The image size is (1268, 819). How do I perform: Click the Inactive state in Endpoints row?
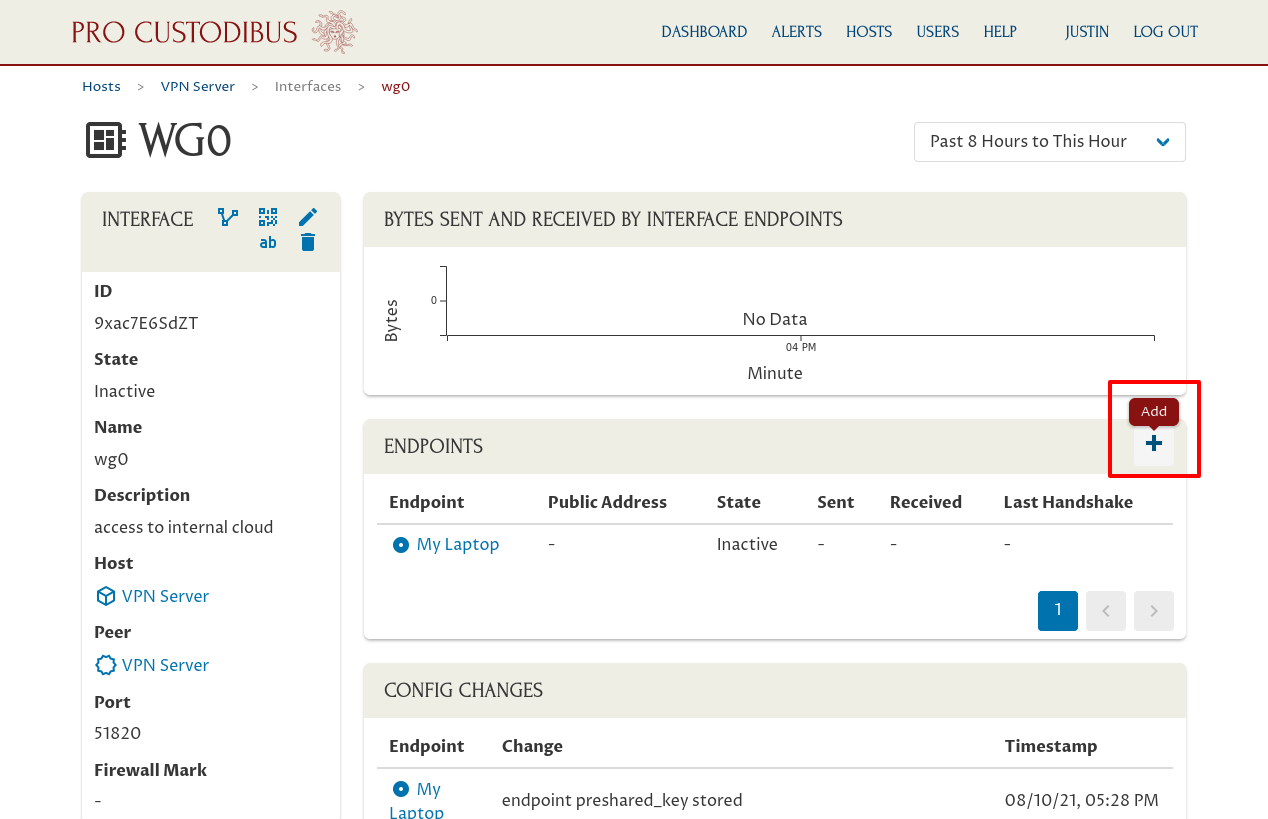[747, 545]
